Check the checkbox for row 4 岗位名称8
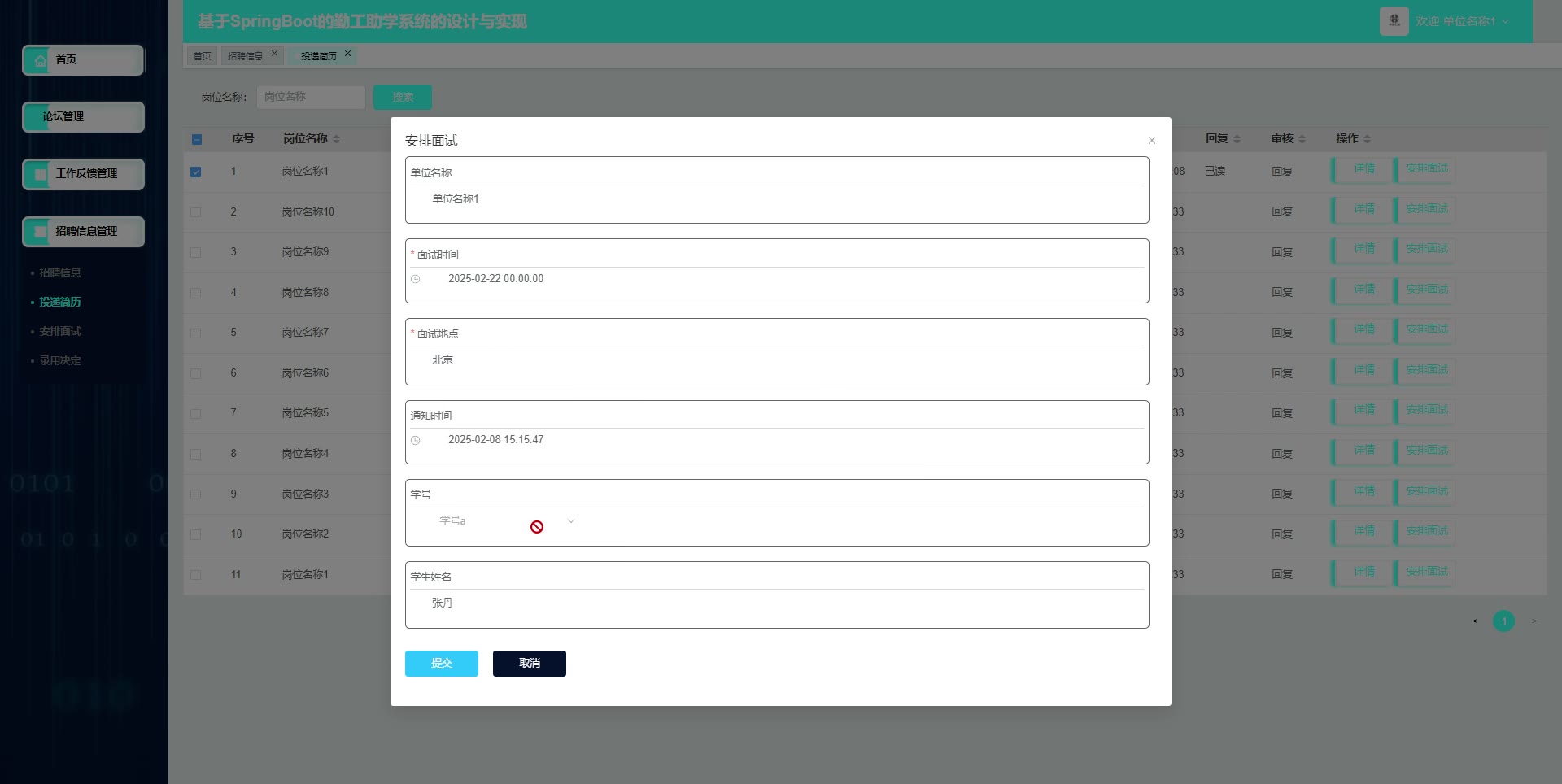 (x=196, y=293)
